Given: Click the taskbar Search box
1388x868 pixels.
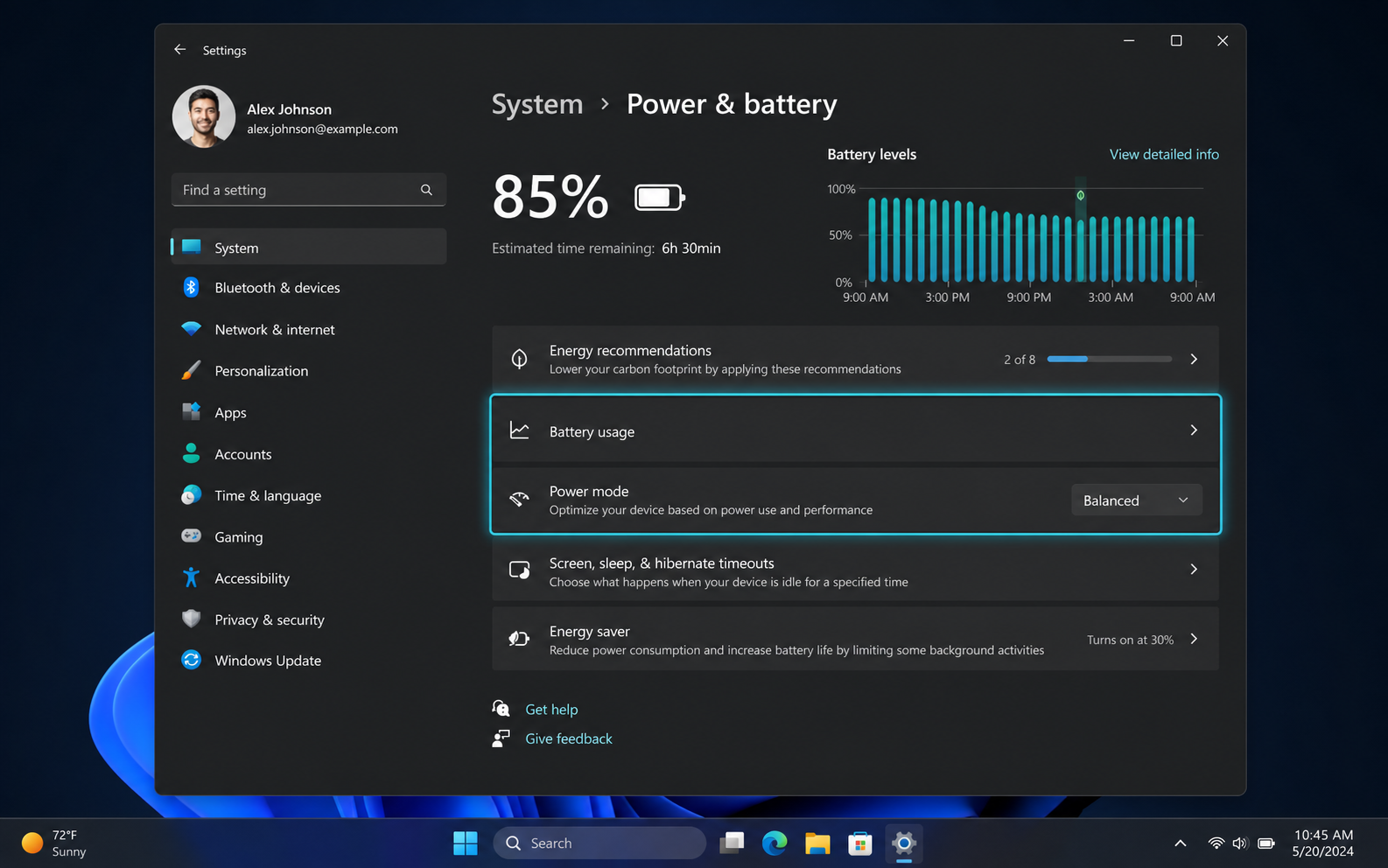Looking at the screenshot, I should (x=599, y=843).
